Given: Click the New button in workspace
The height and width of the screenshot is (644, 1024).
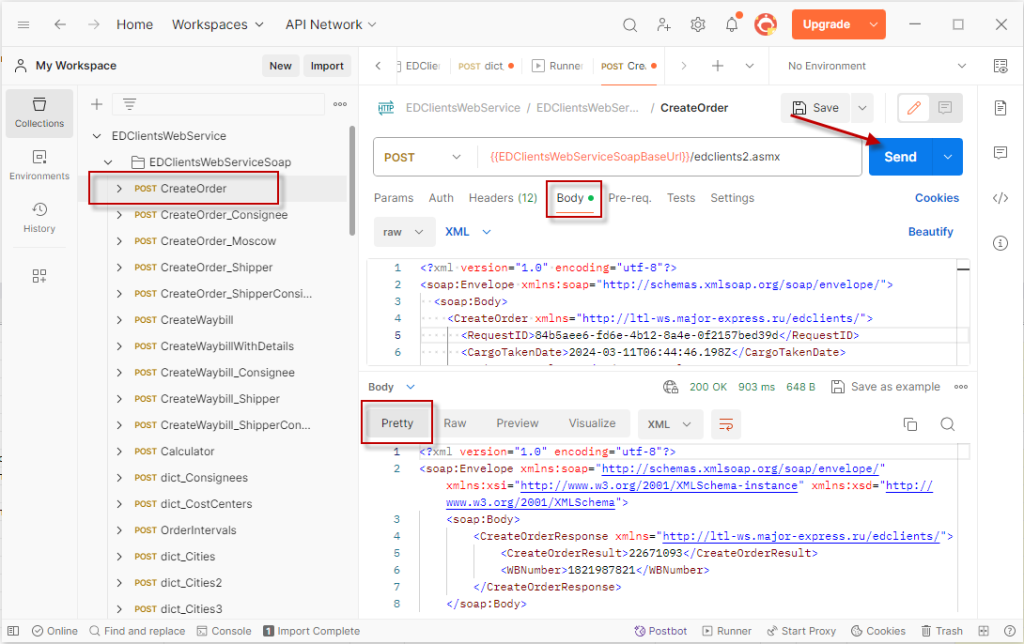Looking at the screenshot, I should 281,66.
